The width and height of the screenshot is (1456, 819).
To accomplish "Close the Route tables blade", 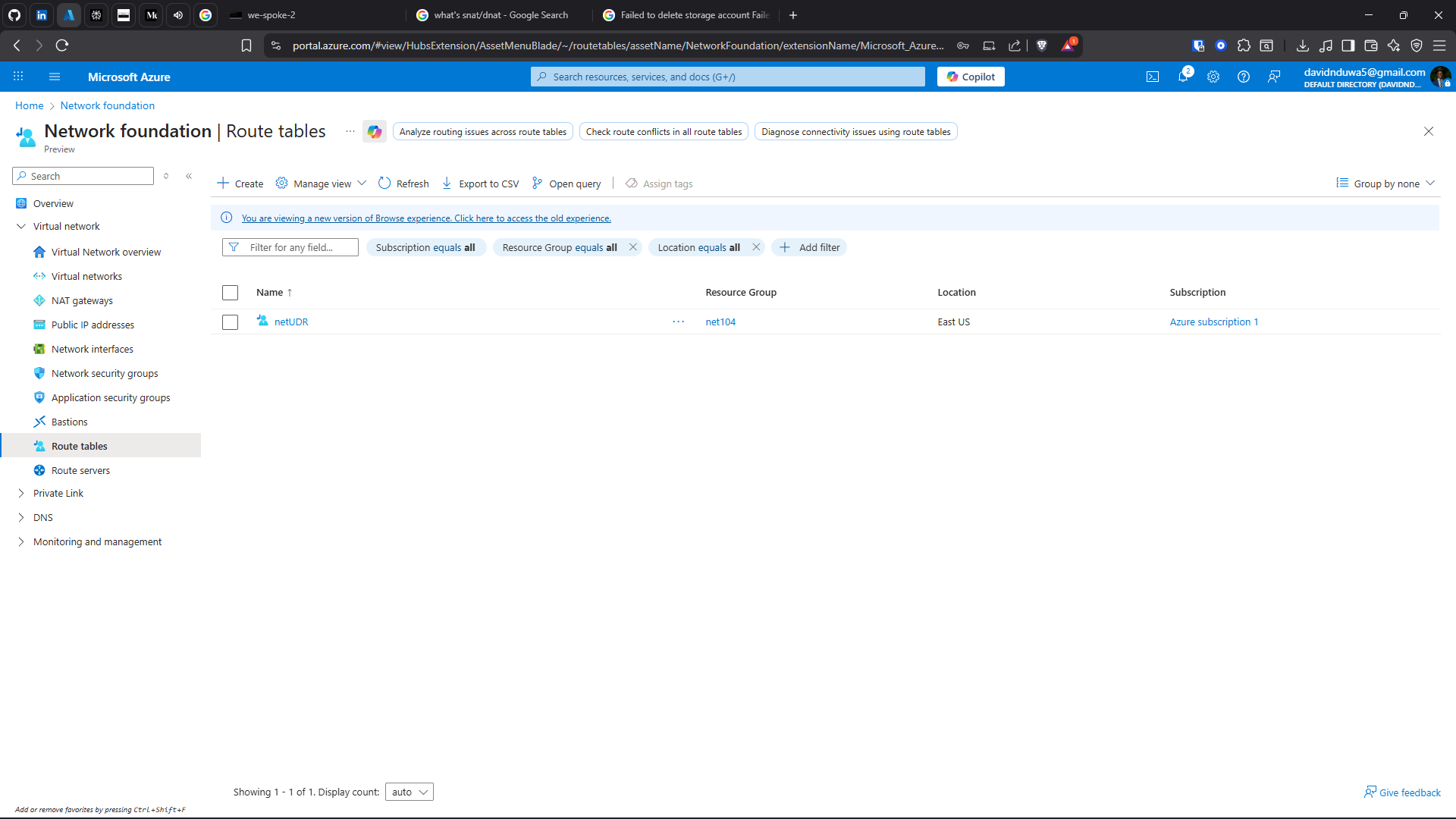I will tap(1429, 131).
